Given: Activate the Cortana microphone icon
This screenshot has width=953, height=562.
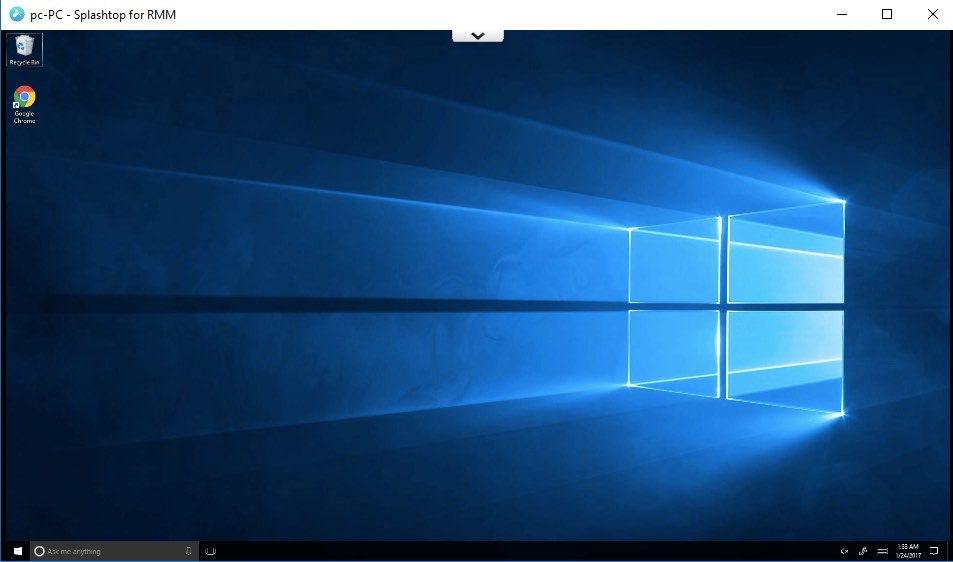Looking at the screenshot, I should click(188, 551).
